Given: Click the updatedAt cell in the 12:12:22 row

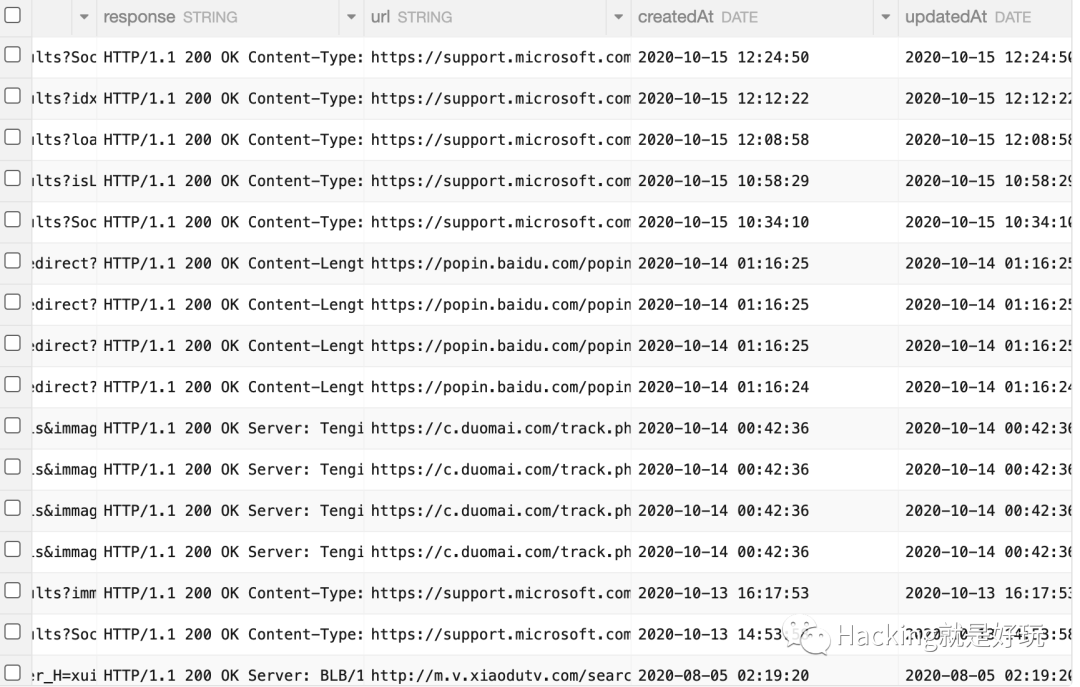Looking at the screenshot, I should [x=988, y=99].
